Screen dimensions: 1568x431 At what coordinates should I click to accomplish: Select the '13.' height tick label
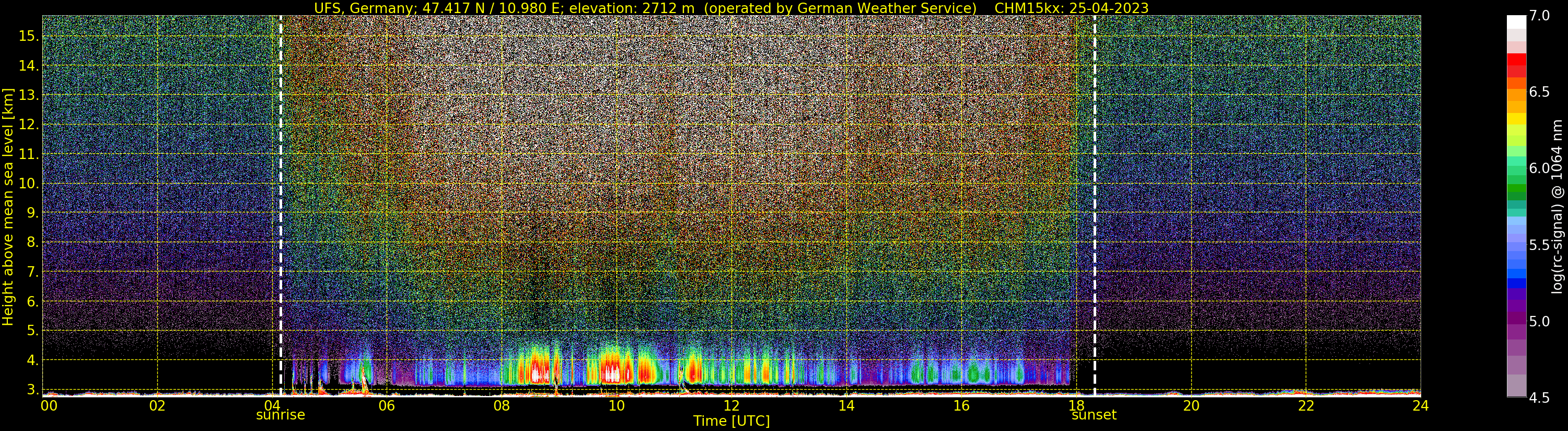29,95
